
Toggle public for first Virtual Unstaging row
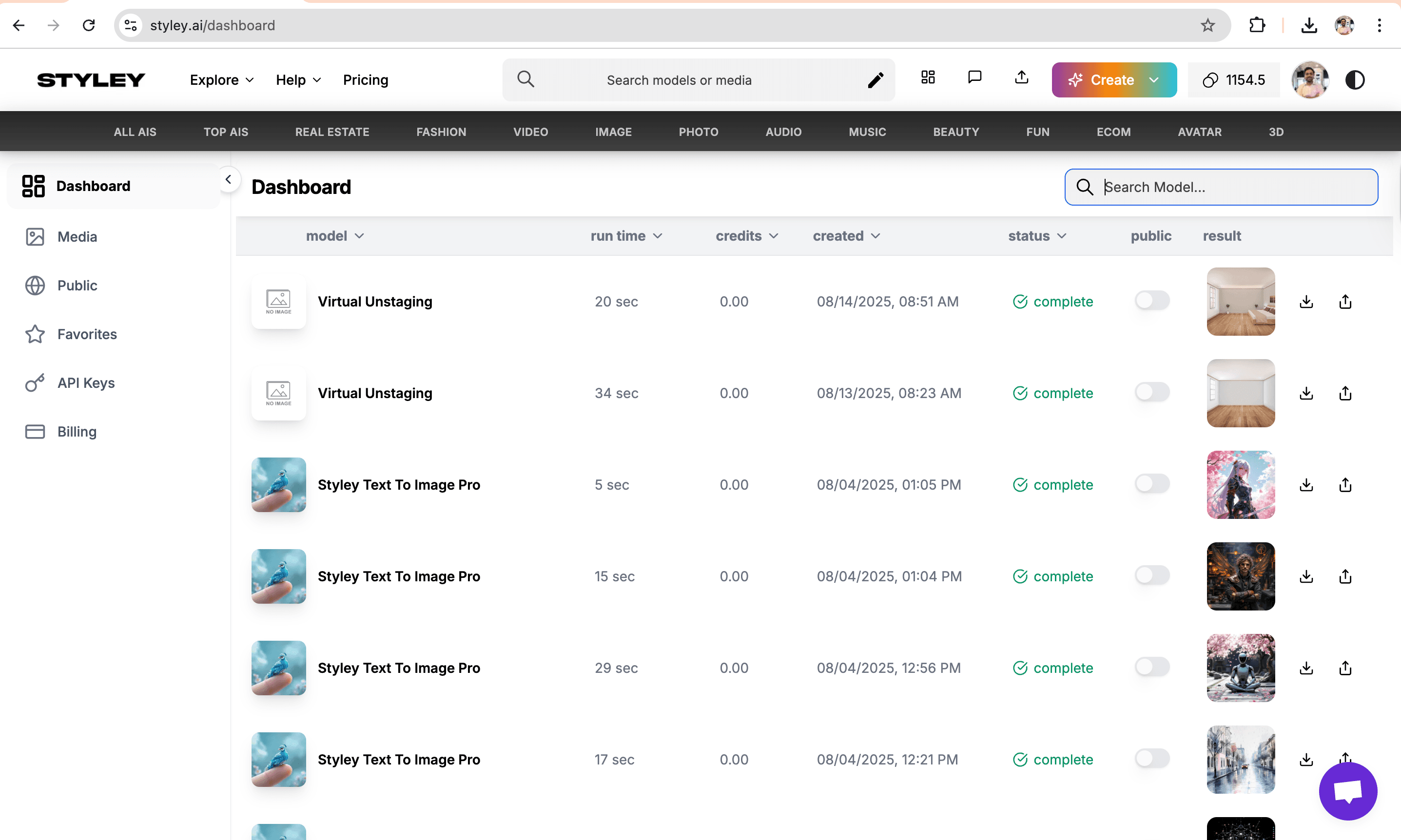(x=1151, y=301)
